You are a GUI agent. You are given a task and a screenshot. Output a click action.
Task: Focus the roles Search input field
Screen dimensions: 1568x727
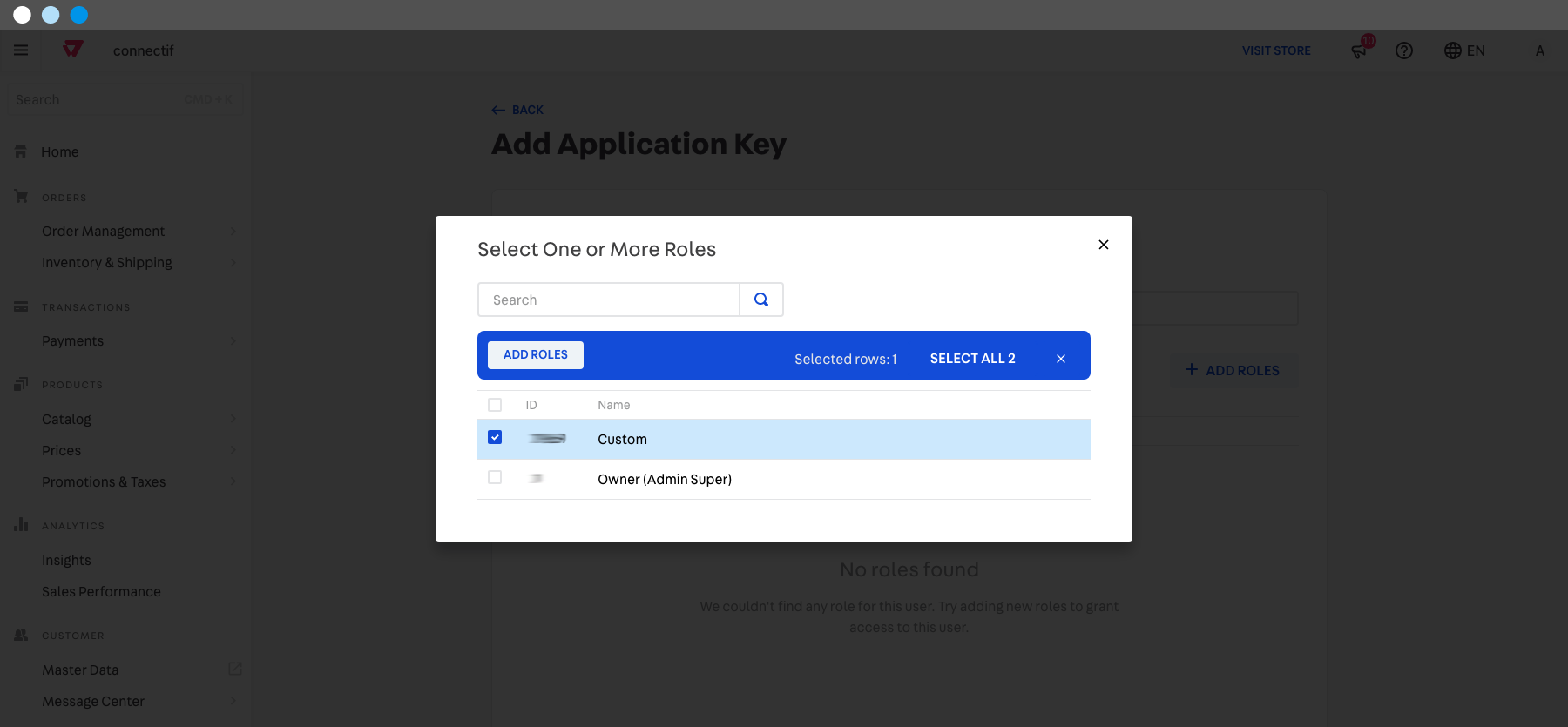609,300
